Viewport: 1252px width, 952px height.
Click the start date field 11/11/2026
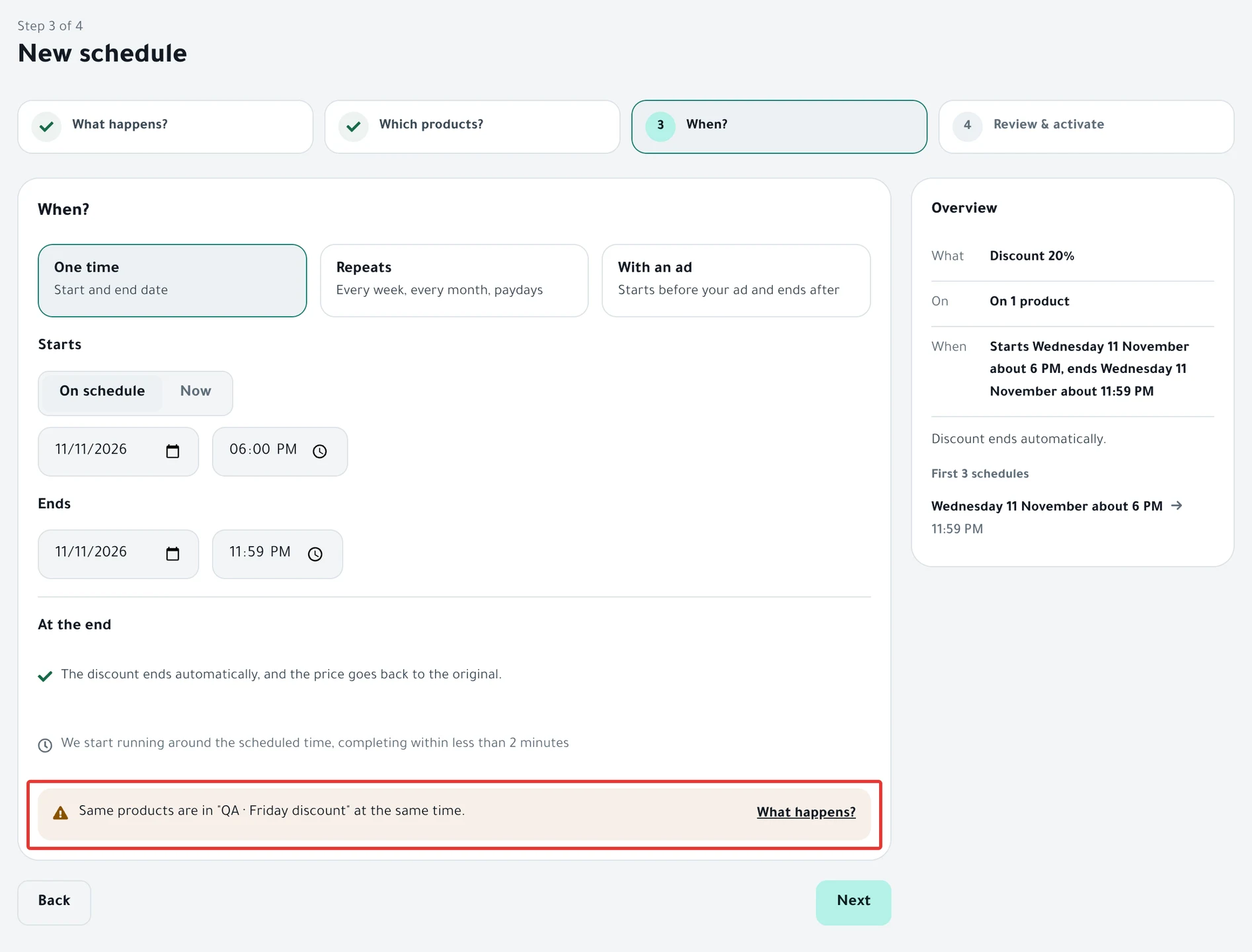(118, 452)
